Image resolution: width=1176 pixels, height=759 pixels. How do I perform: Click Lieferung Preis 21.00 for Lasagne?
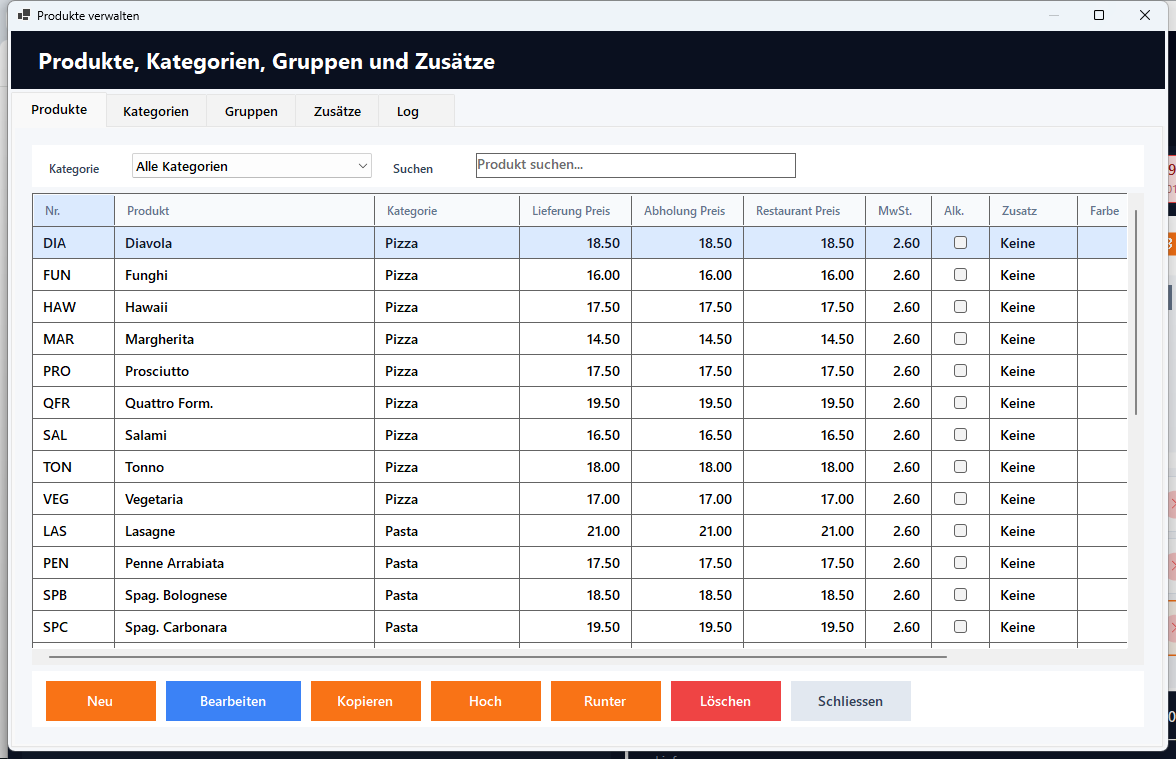575,531
